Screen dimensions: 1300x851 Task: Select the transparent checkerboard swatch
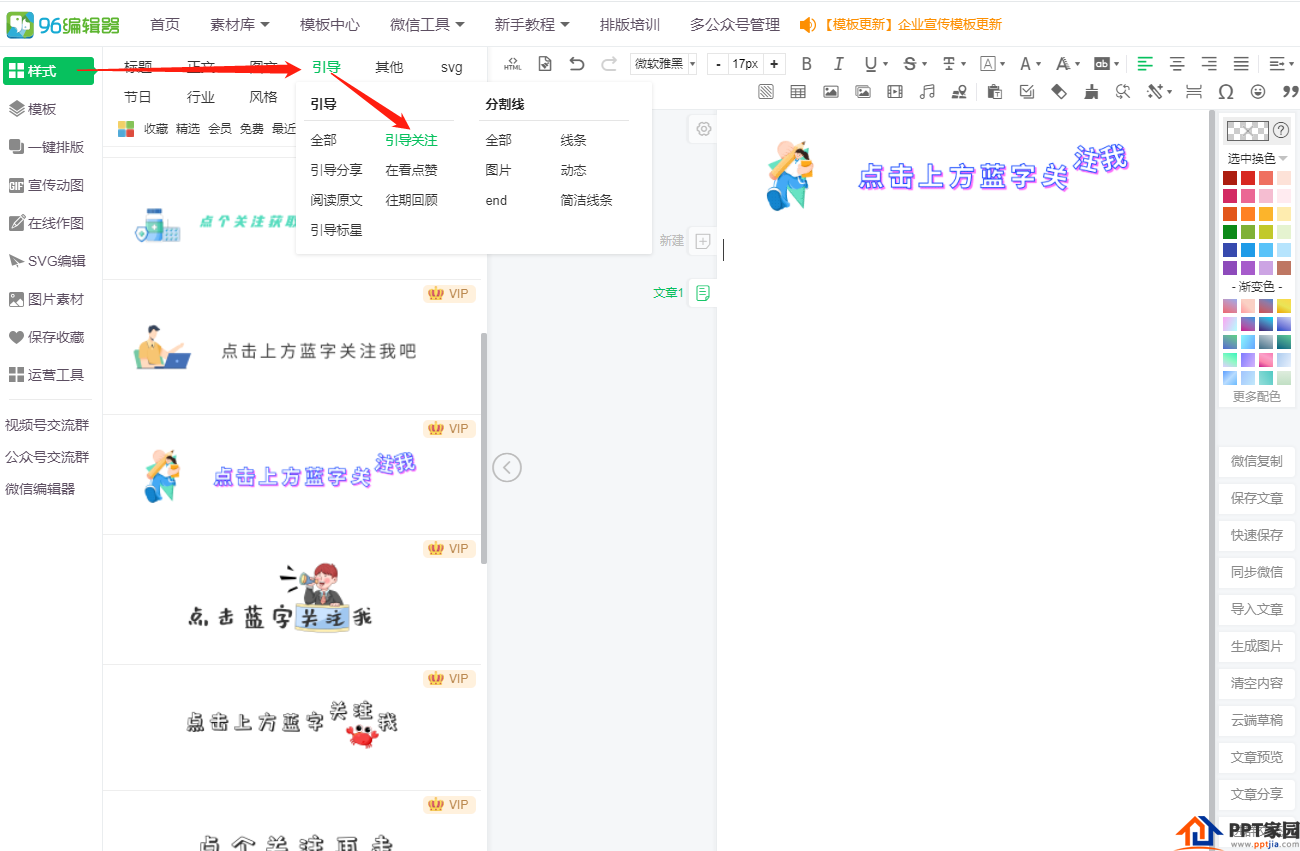pyautogui.click(x=1247, y=130)
